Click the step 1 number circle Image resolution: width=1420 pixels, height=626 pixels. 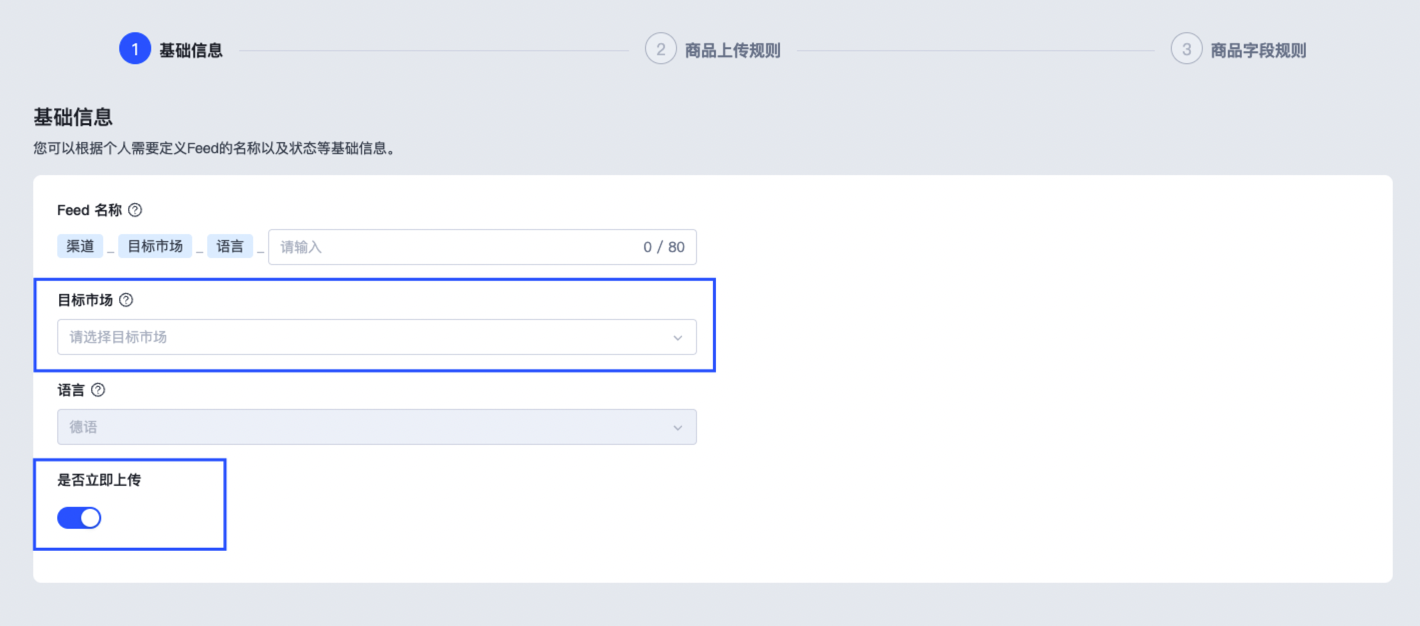click(135, 49)
